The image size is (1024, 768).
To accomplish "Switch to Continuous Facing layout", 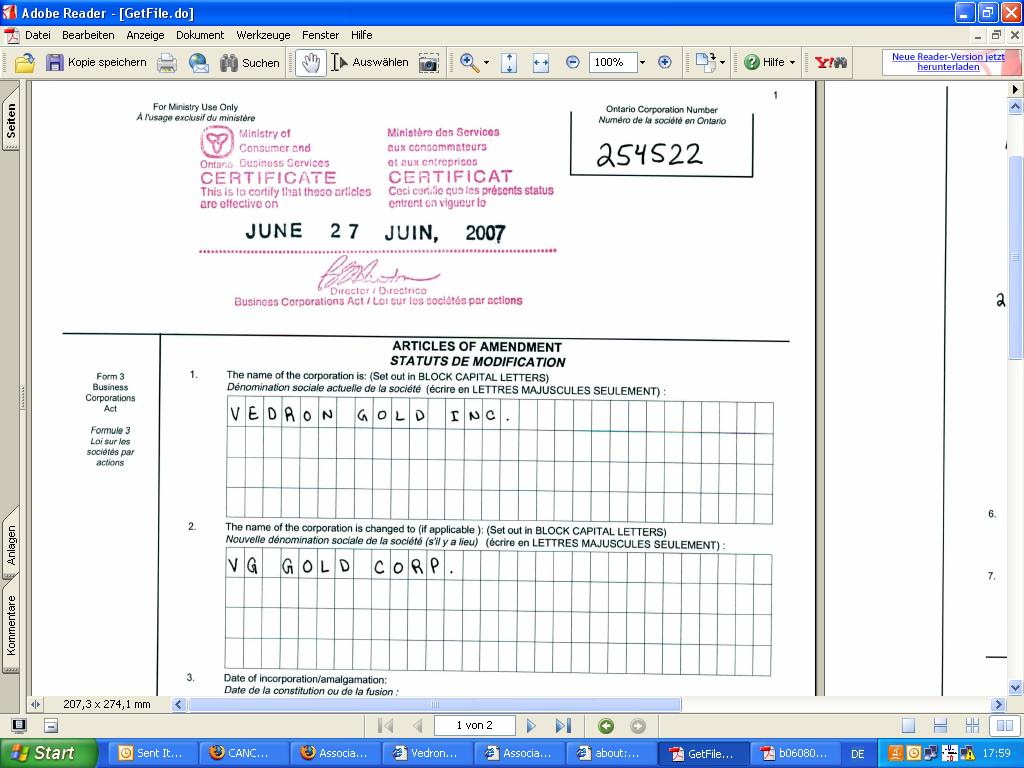I will pos(972,726).
